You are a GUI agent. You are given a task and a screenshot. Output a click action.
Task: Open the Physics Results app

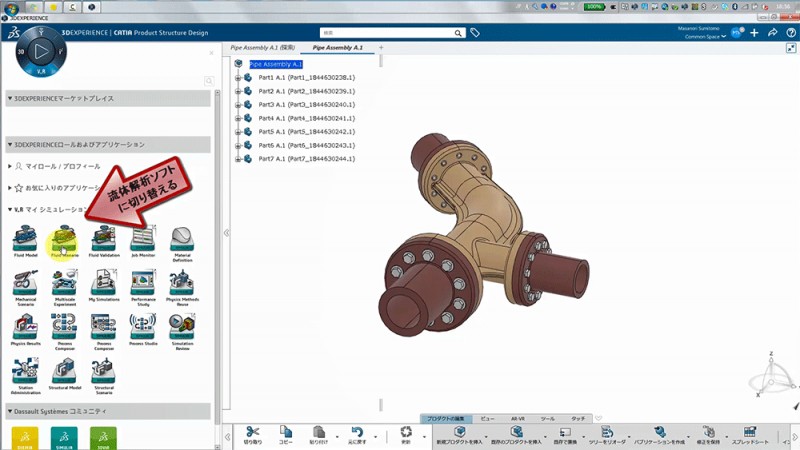[26, 328]
